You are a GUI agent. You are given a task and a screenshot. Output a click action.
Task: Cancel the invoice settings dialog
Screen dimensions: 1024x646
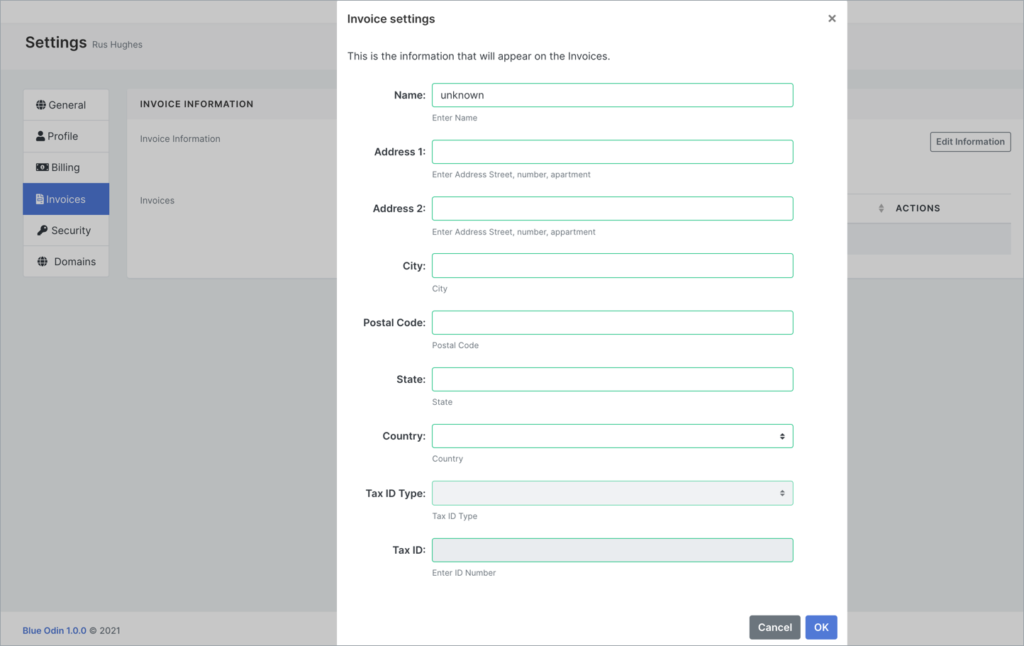click(x=774, y=627)
